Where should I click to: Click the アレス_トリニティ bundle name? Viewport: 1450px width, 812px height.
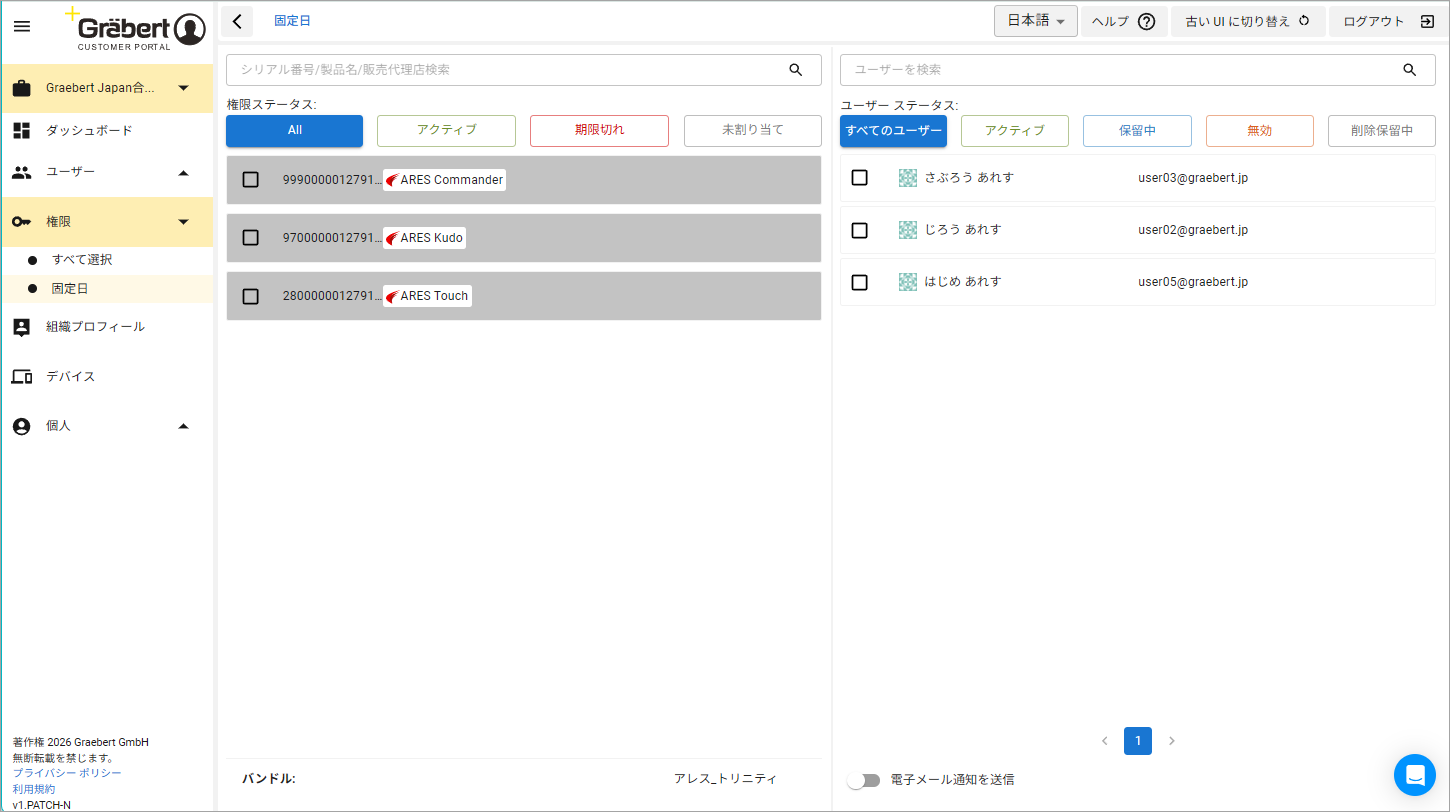pyautogui.click(x=725, y=779)
